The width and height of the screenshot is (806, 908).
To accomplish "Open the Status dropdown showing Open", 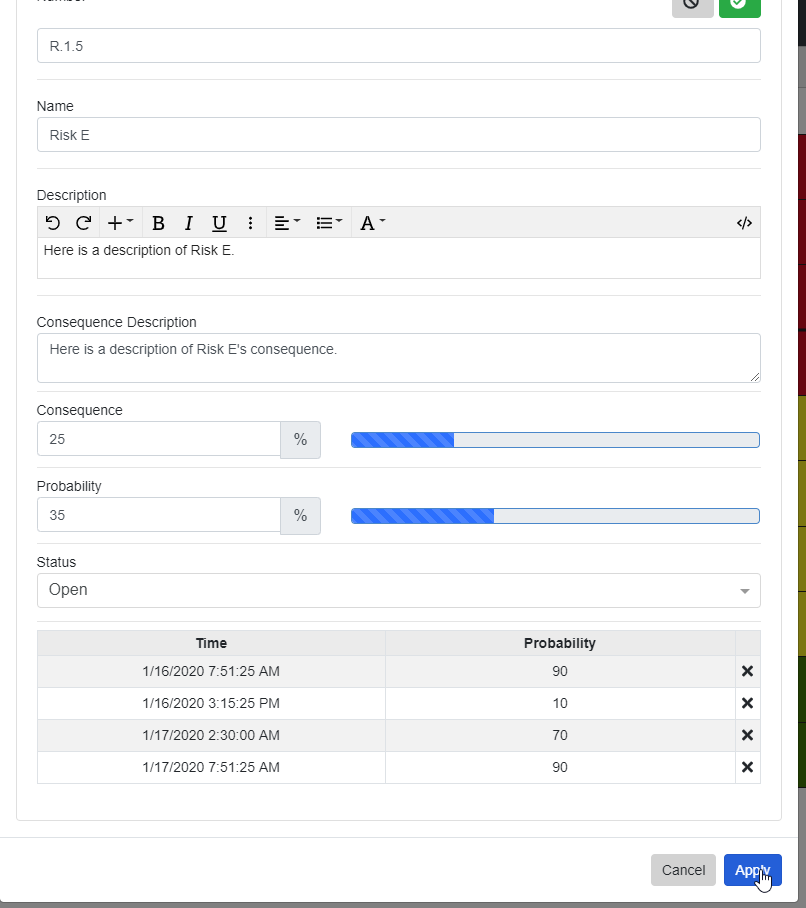I will [x=398, y=590].
